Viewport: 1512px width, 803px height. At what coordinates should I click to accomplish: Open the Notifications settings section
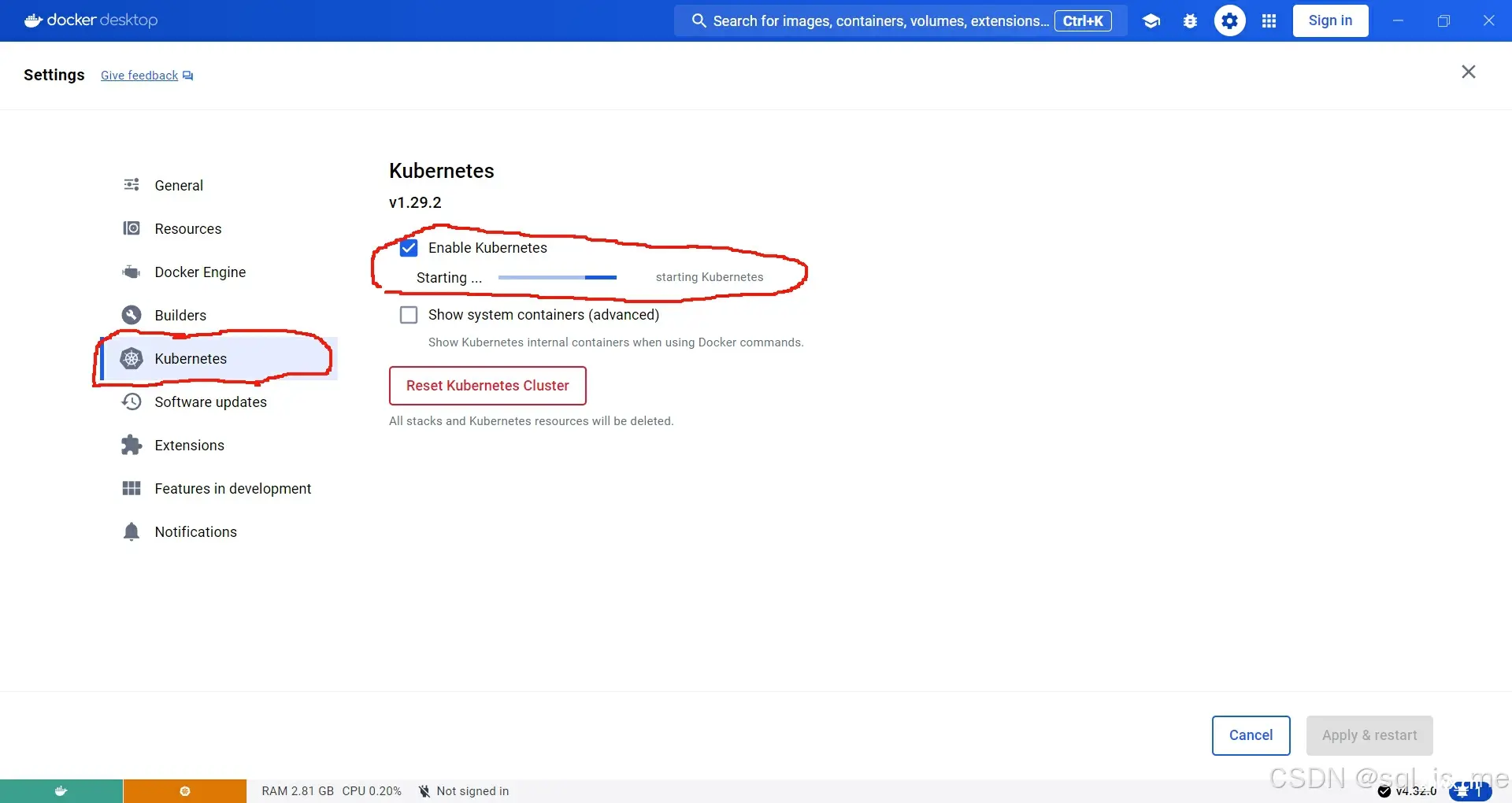coord(220,531)
